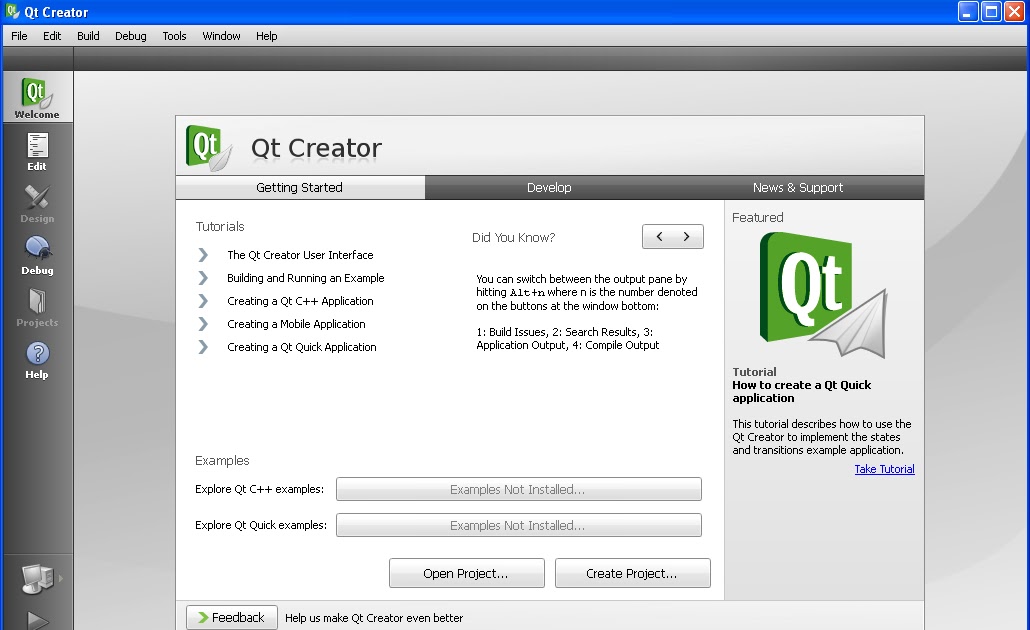Click the 'How to create a Qt Quick application' heading
The height and width of the screenshot is (630, 1030).
801,392
